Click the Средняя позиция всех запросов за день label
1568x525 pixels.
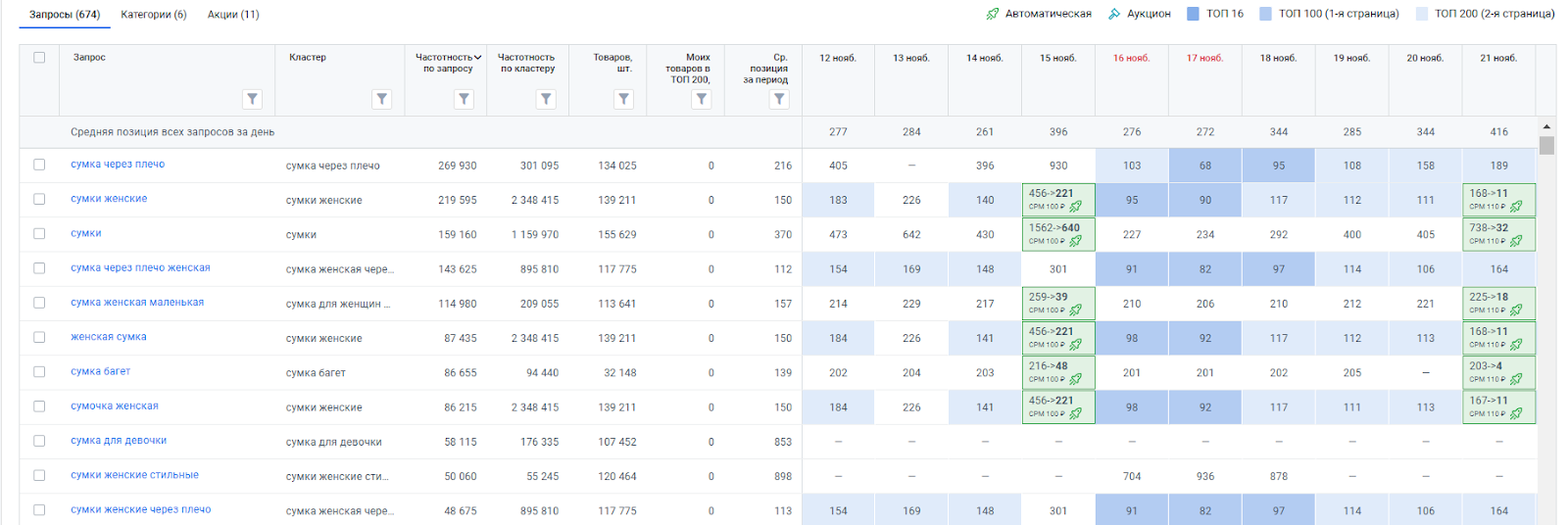click(x=172, y=131)
